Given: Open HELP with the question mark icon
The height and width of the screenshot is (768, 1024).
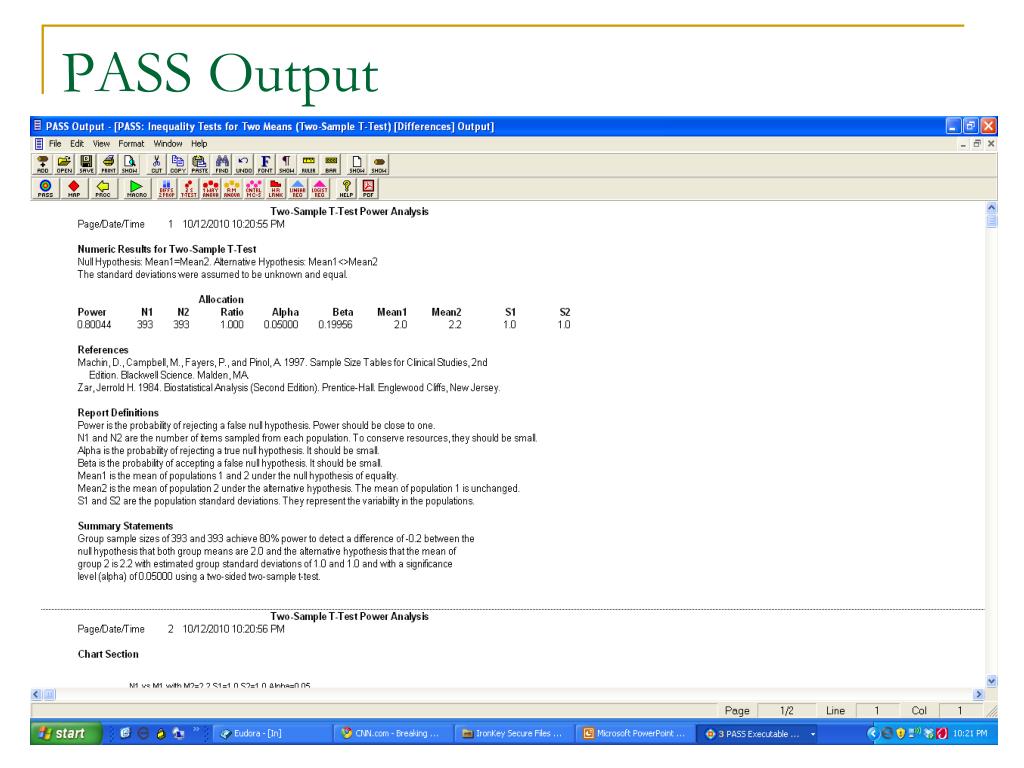Looking at the screenshot, I should (x=346, y=188).
